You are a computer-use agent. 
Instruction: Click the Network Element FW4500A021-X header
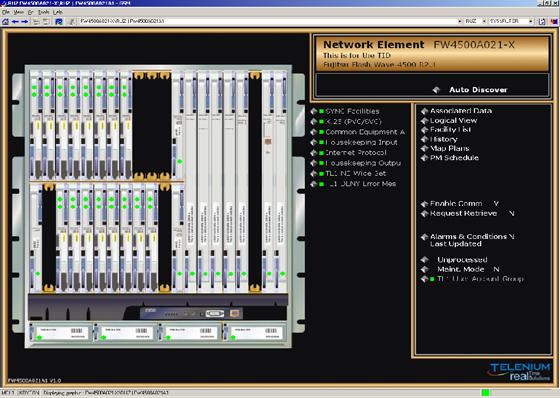click(x=419, y=45)
